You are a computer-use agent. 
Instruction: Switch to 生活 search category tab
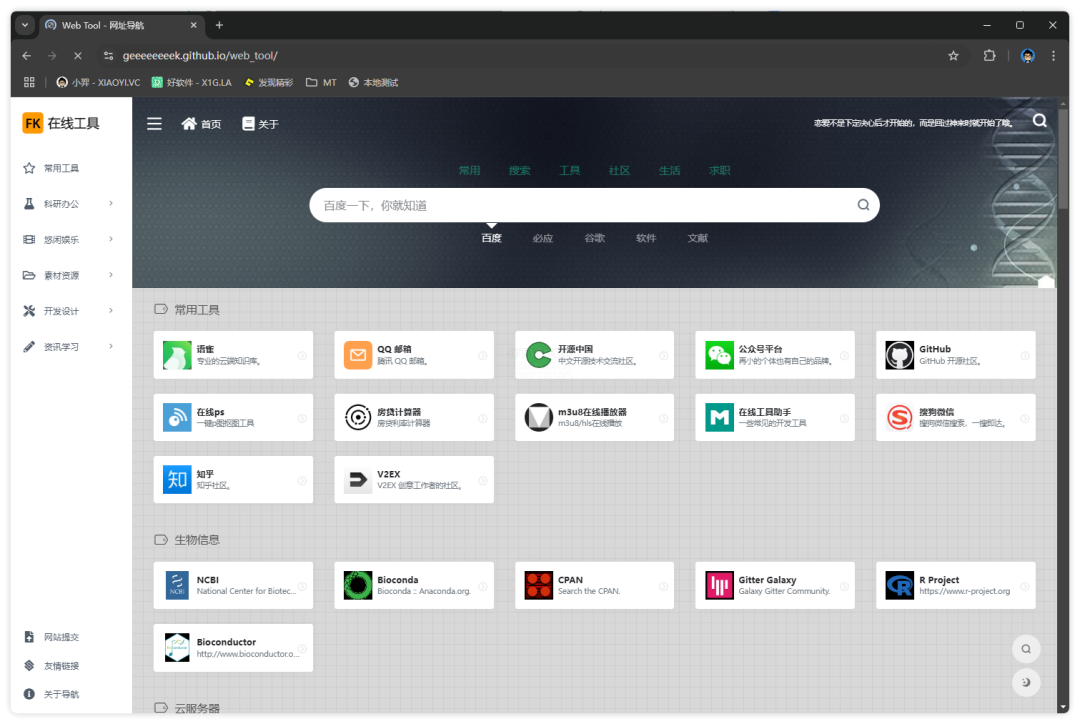point(669,170)
